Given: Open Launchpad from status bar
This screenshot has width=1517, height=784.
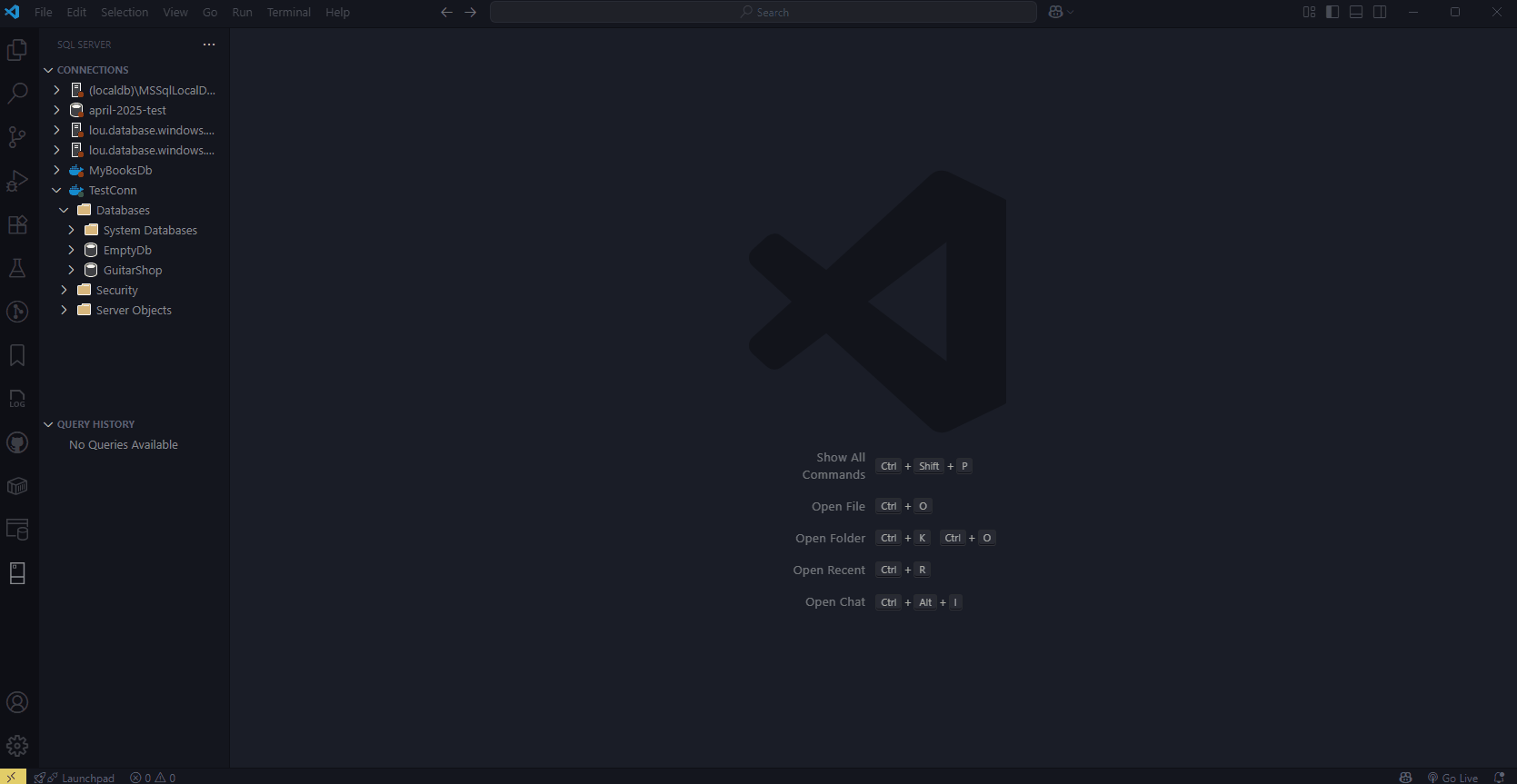Looking at the screenshot, I should pos(75,778).
